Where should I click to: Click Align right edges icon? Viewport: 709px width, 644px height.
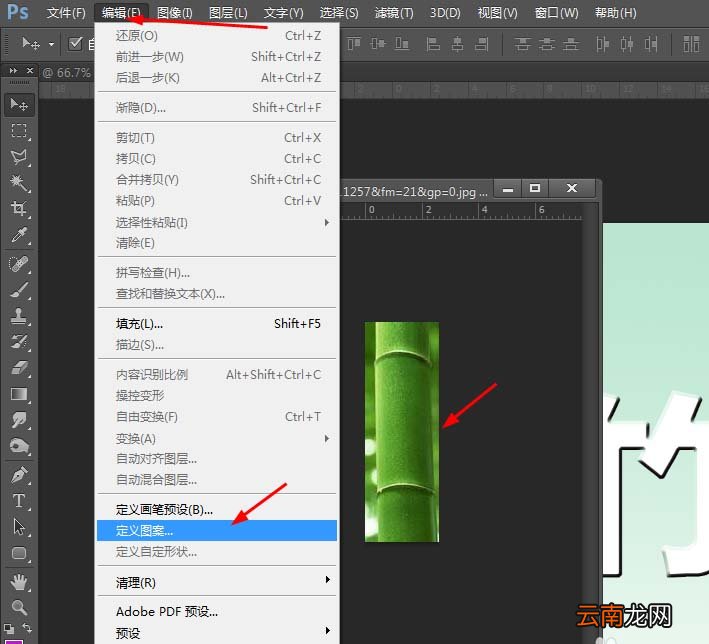[x=482, y=44]
